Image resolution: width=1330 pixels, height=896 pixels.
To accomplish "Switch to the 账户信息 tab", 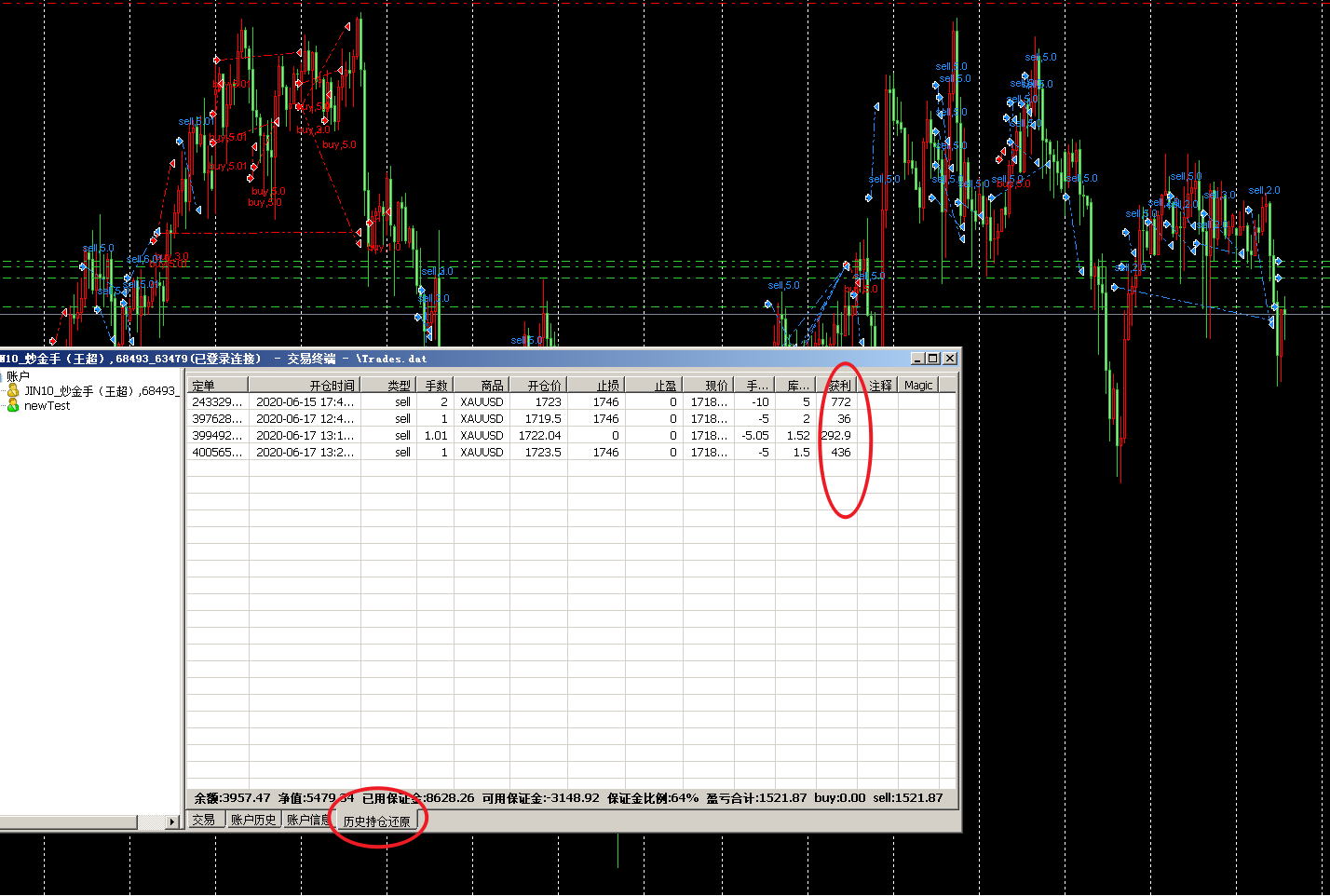I will 307,820.
